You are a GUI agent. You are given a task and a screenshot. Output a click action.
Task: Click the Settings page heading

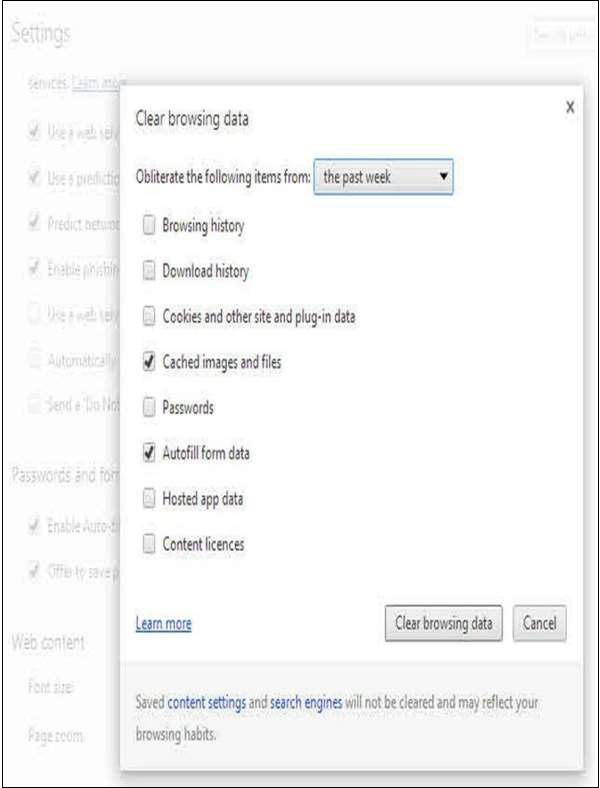click(41, 34)
